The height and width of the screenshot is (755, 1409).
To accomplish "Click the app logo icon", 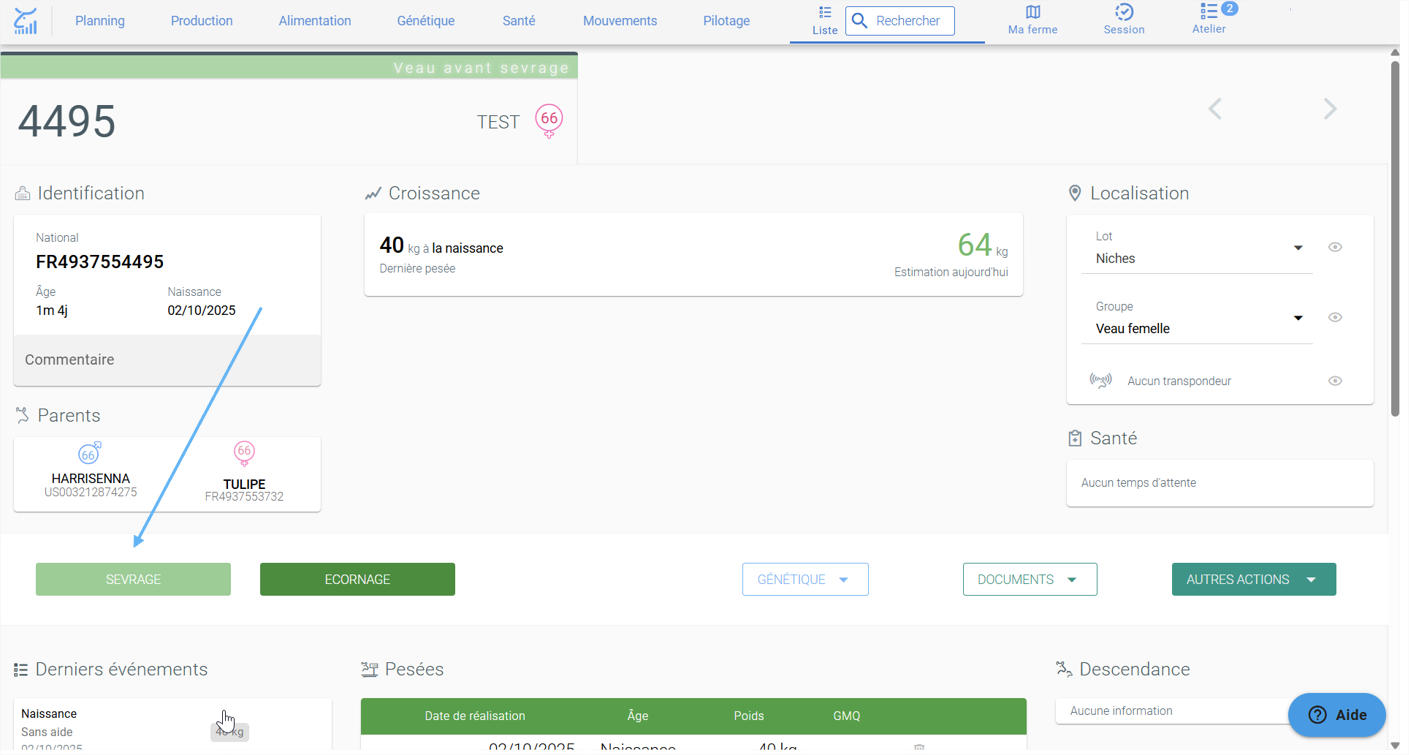I will click(x=26, y=21).
